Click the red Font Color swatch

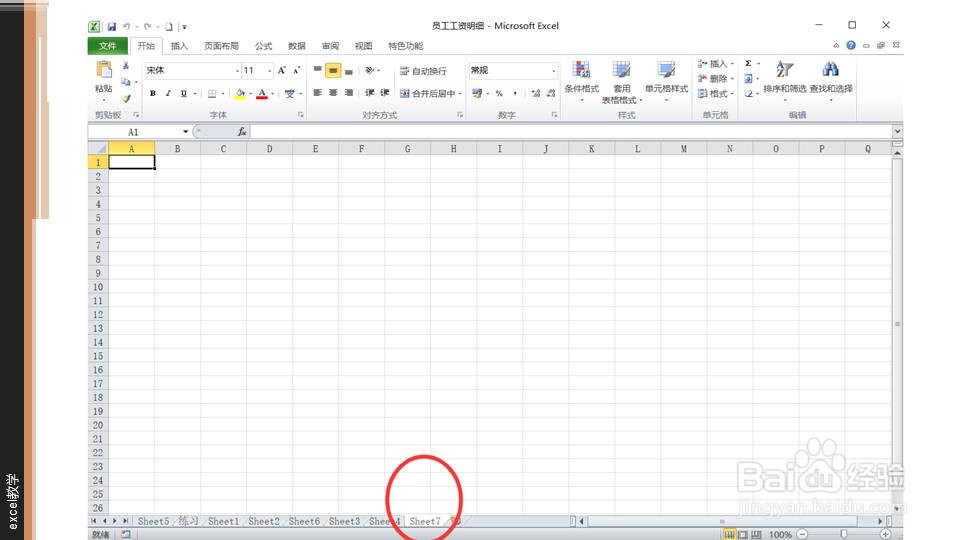(262, 94)
